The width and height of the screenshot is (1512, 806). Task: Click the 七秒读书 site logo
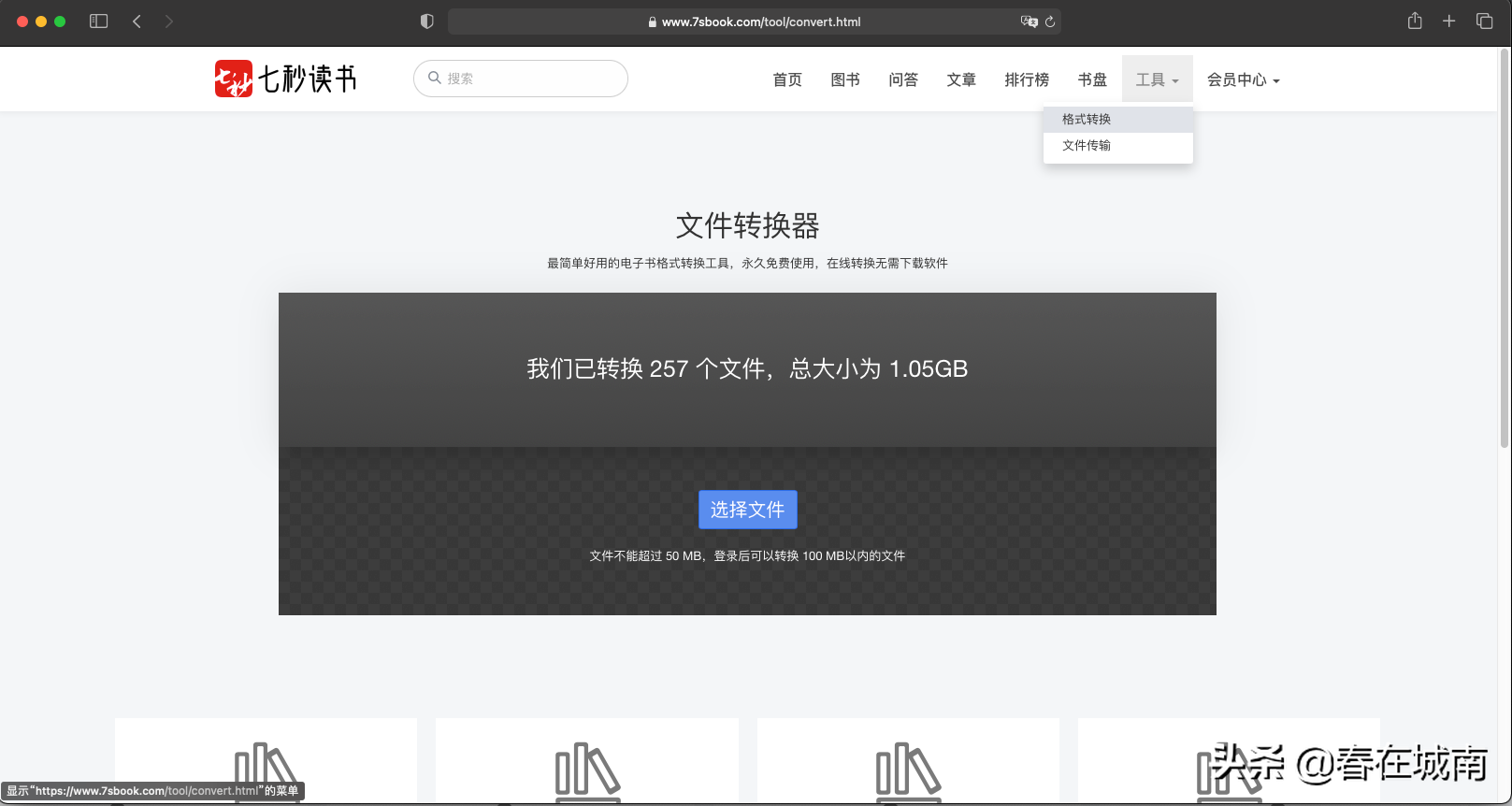click(285, 79)
